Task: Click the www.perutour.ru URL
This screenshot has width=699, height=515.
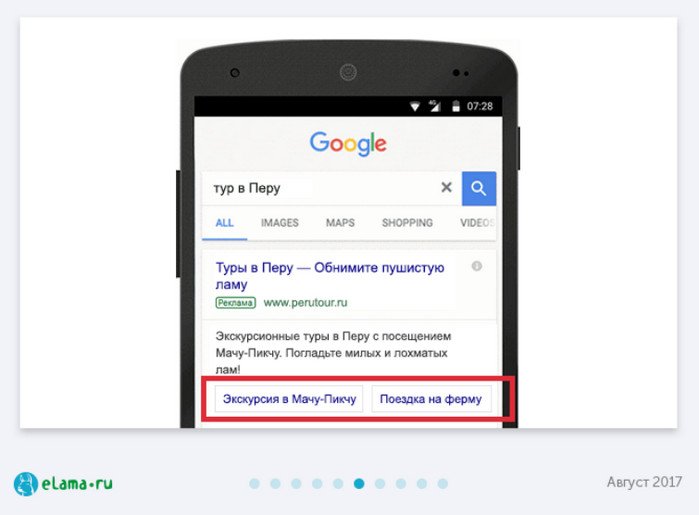Action: tap(305, 303)
